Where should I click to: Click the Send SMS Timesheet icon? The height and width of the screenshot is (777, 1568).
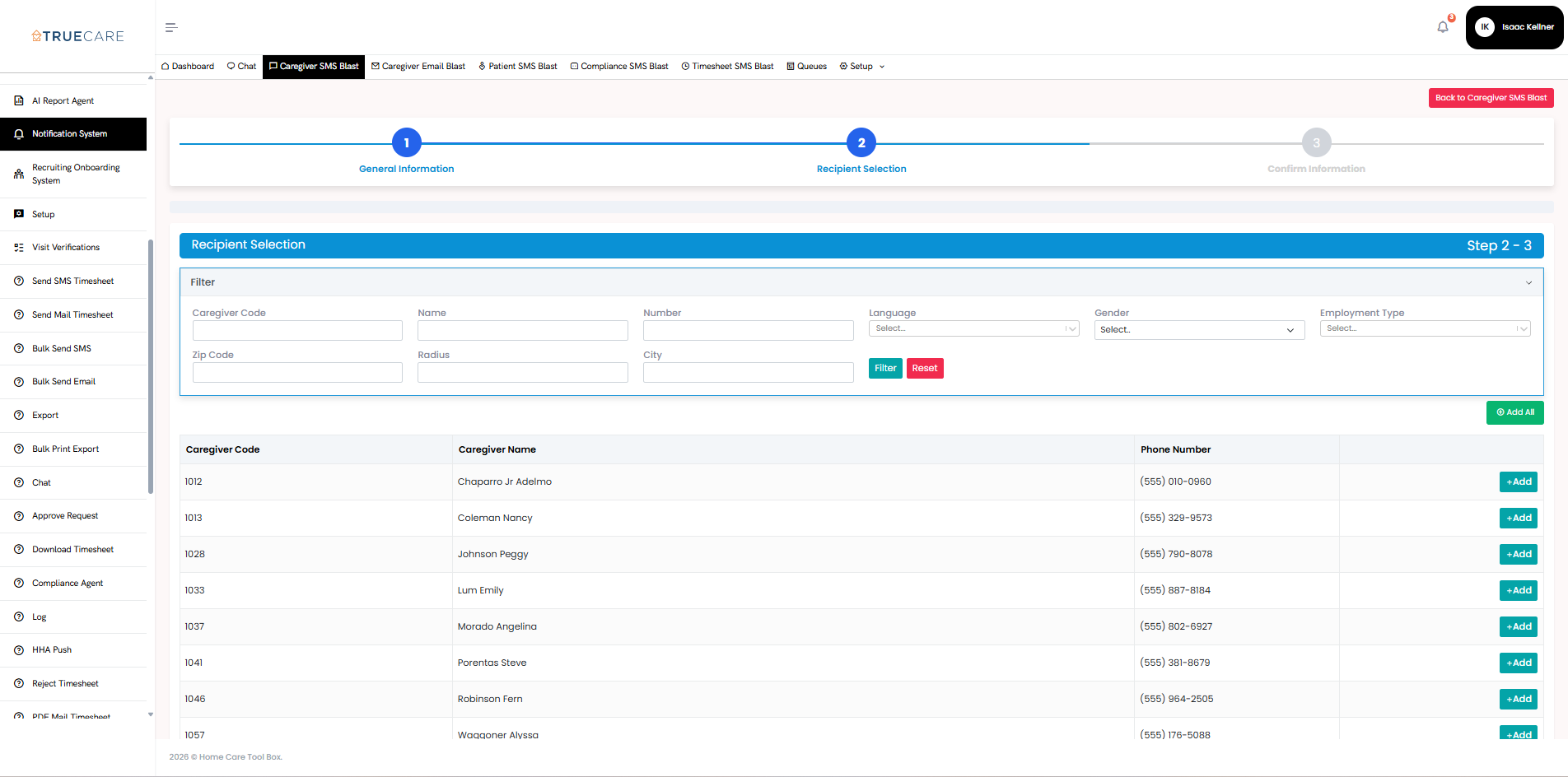pos(19,281)
